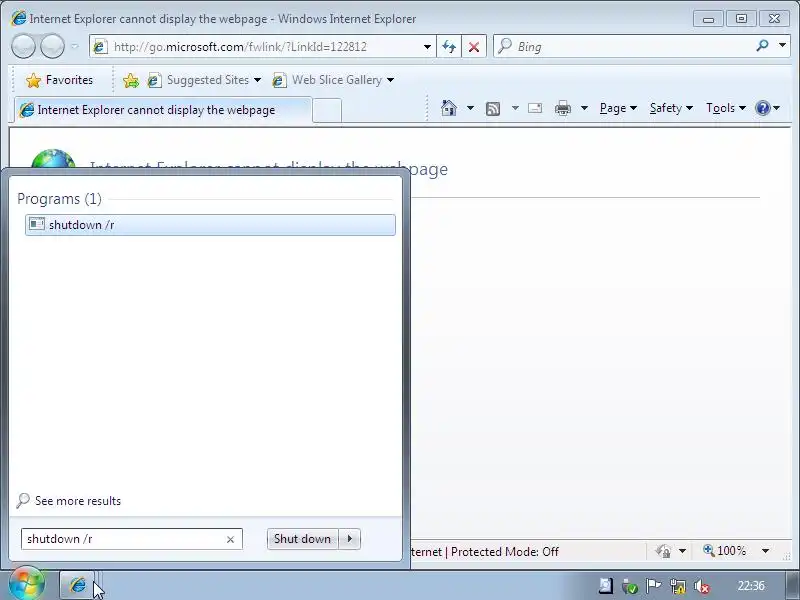This screenshot has width=800, height=600.
Task: Click the Add to Favorites Bar icon
Action: coord(131,80)
